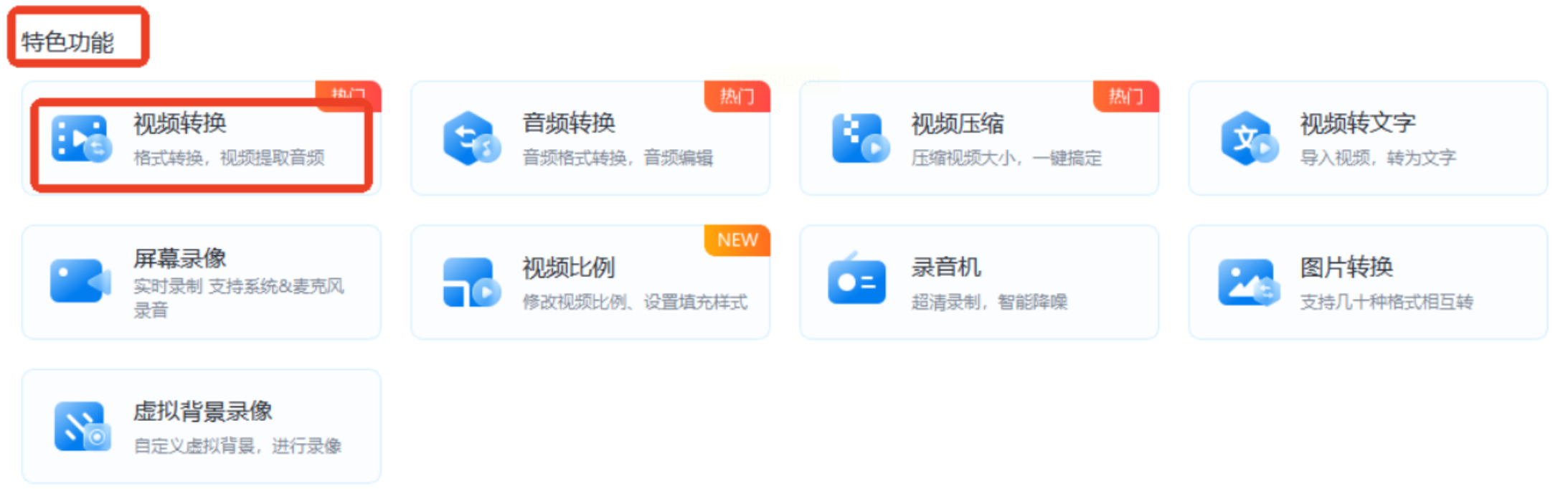This screenshot has height=489, width=1568.
Task: Open the 录音机 recorder icon
Action: pyautogui.click(x=856, y=279)
